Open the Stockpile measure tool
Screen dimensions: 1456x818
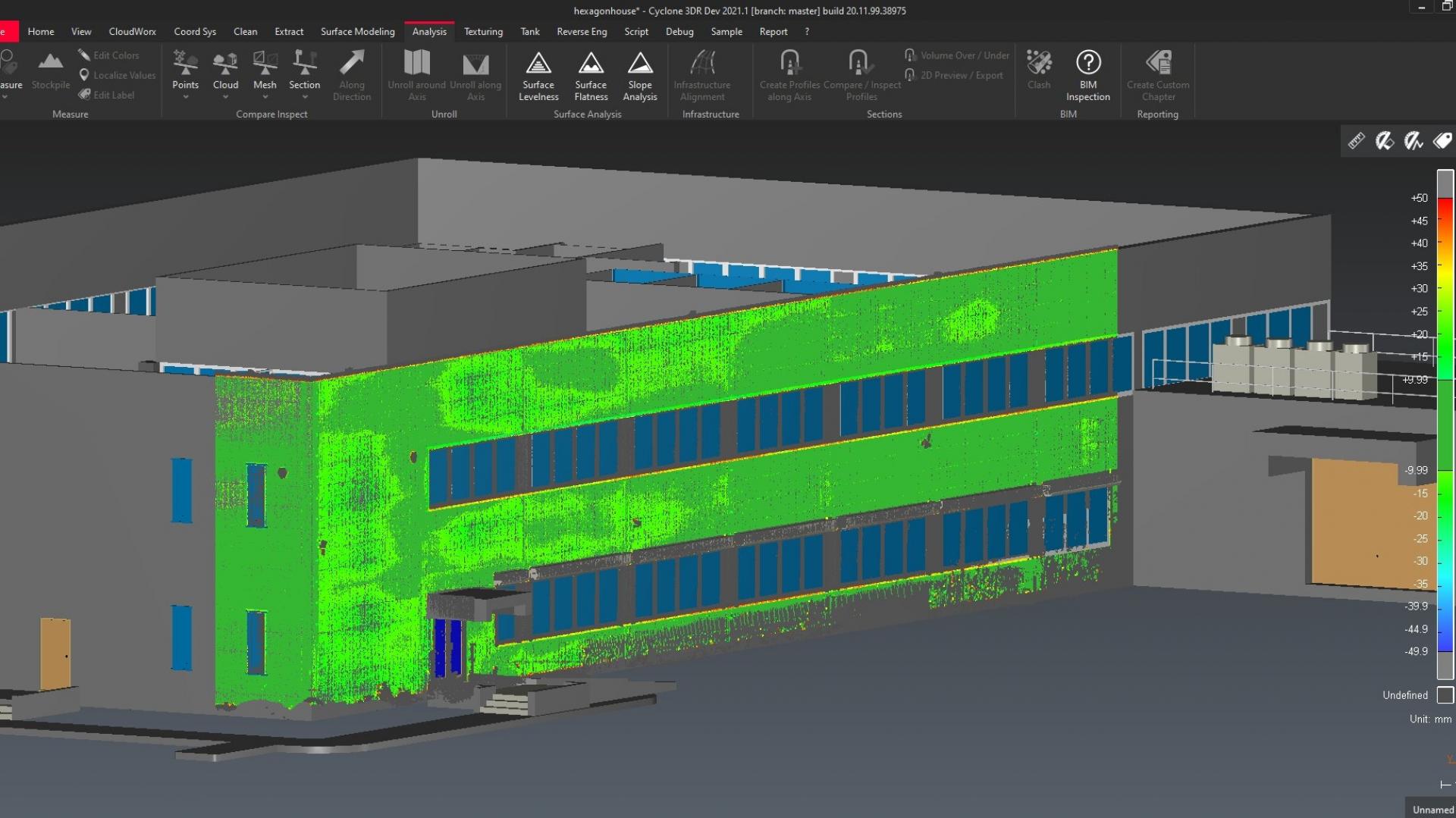[x=51, y=71]
